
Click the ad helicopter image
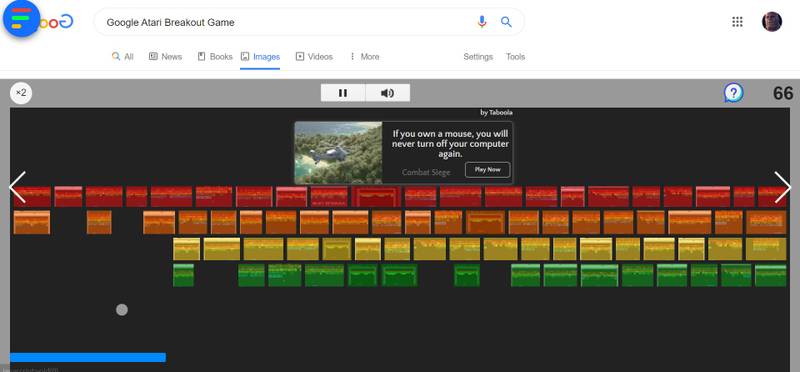338,153
